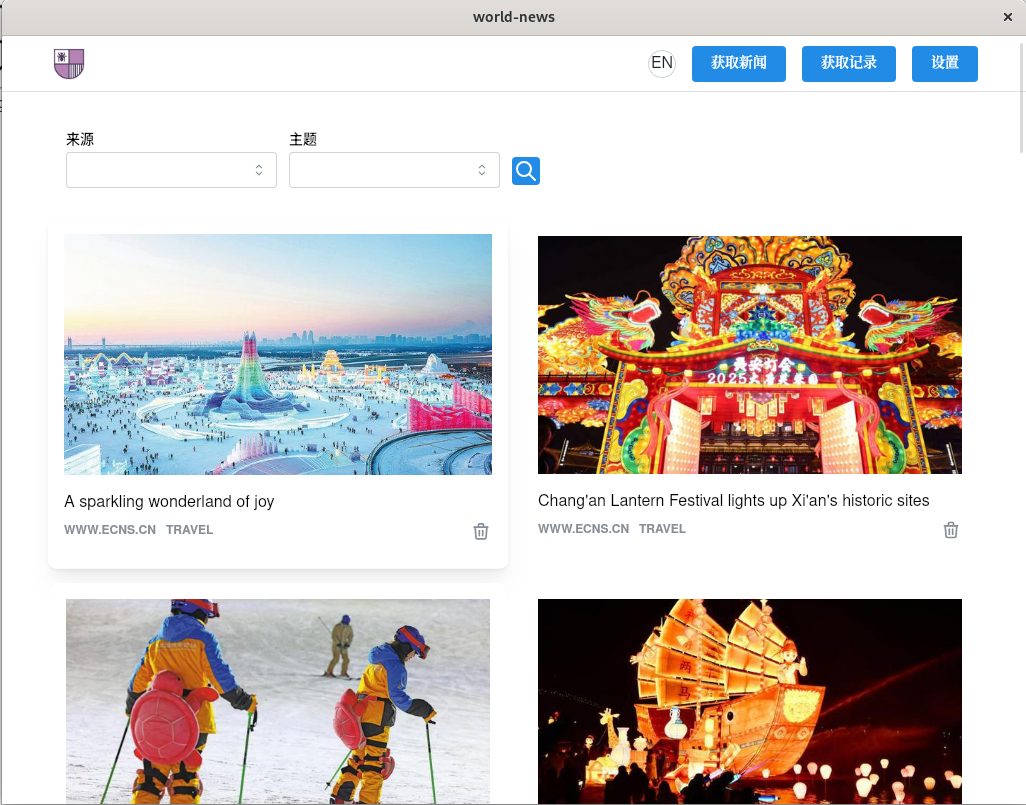Click the blue magnifier search icon

(x=525, y=171)
